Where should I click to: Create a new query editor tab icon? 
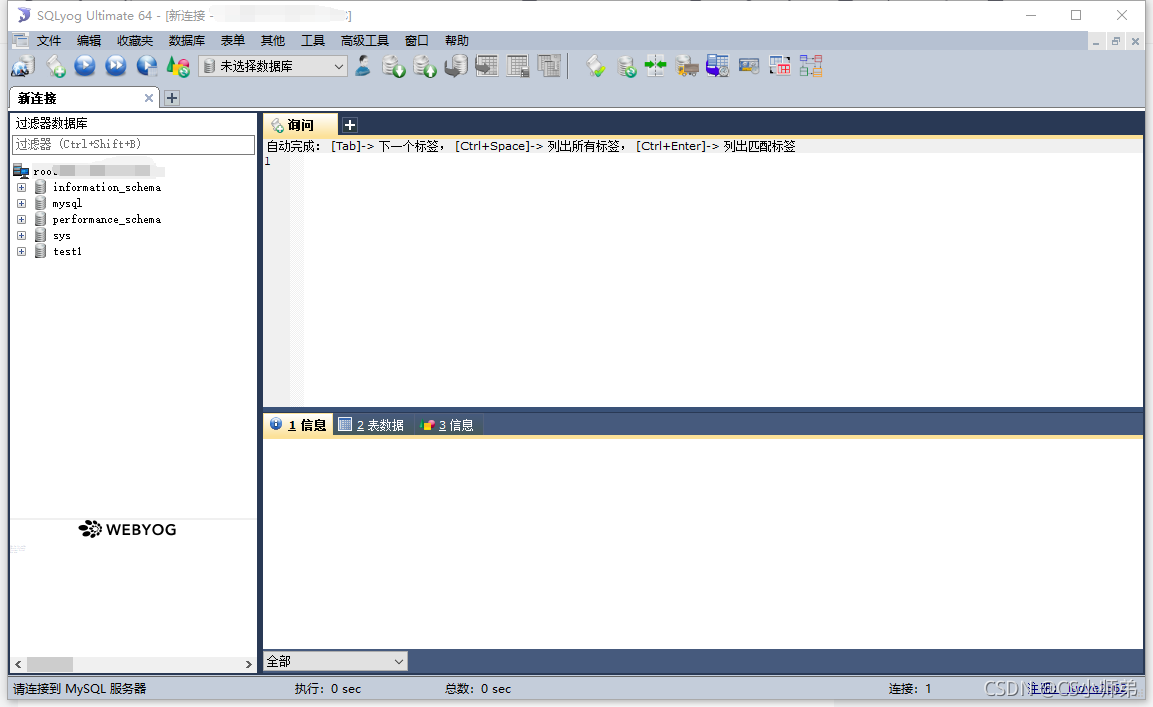click(x=56, y=66)
